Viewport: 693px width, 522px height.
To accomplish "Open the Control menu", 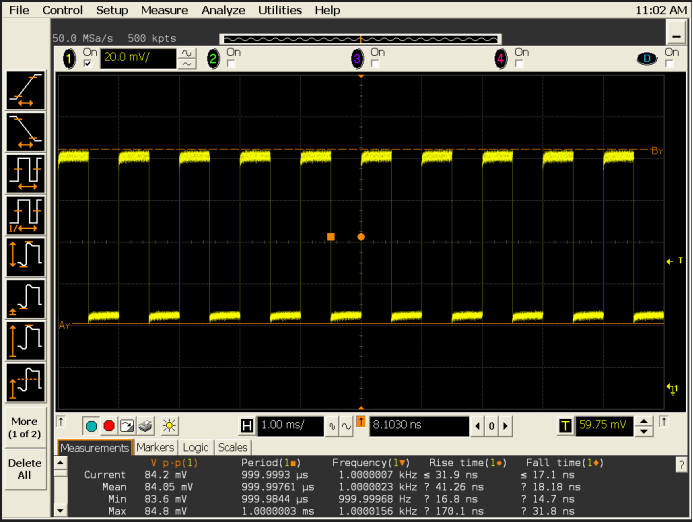I will [62, 10].
